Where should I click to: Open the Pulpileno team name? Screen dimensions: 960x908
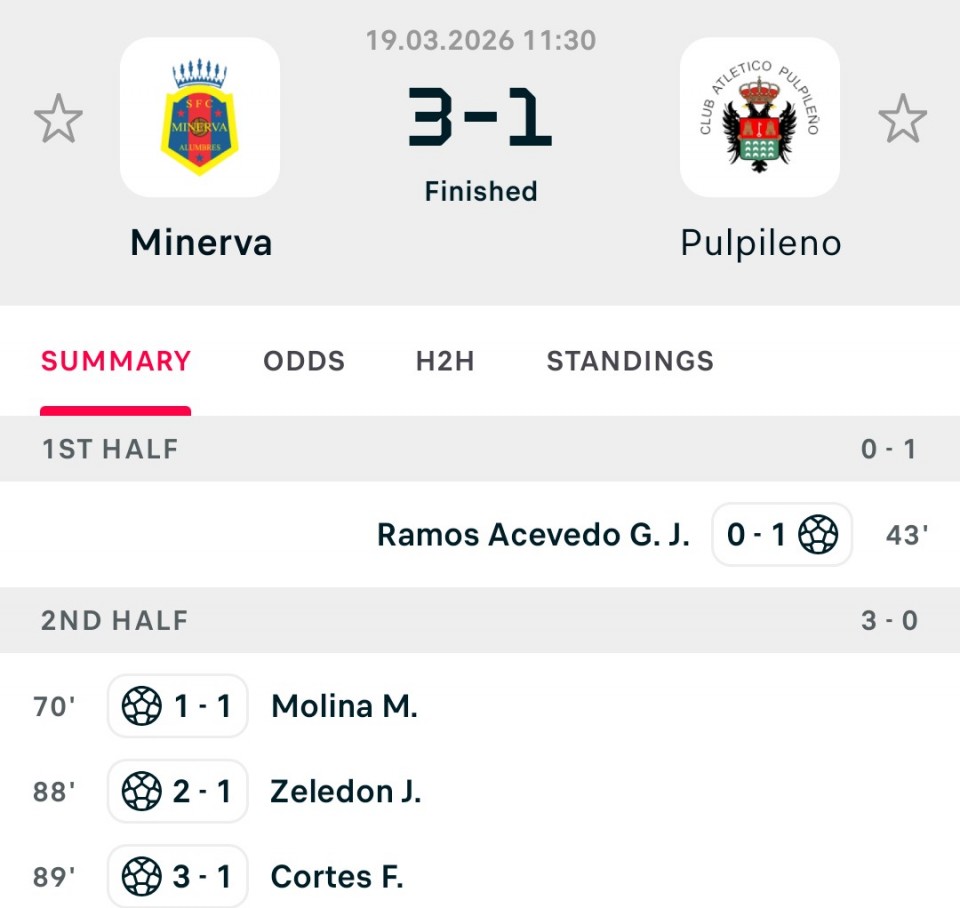(760, 243)
